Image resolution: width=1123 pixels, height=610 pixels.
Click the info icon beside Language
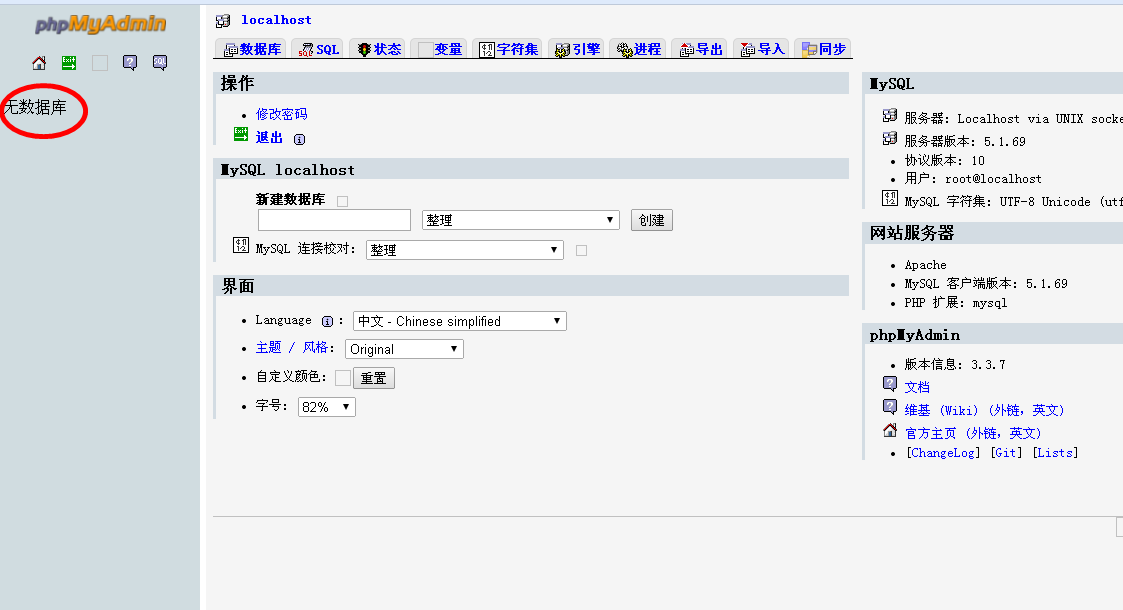(327, 321)
